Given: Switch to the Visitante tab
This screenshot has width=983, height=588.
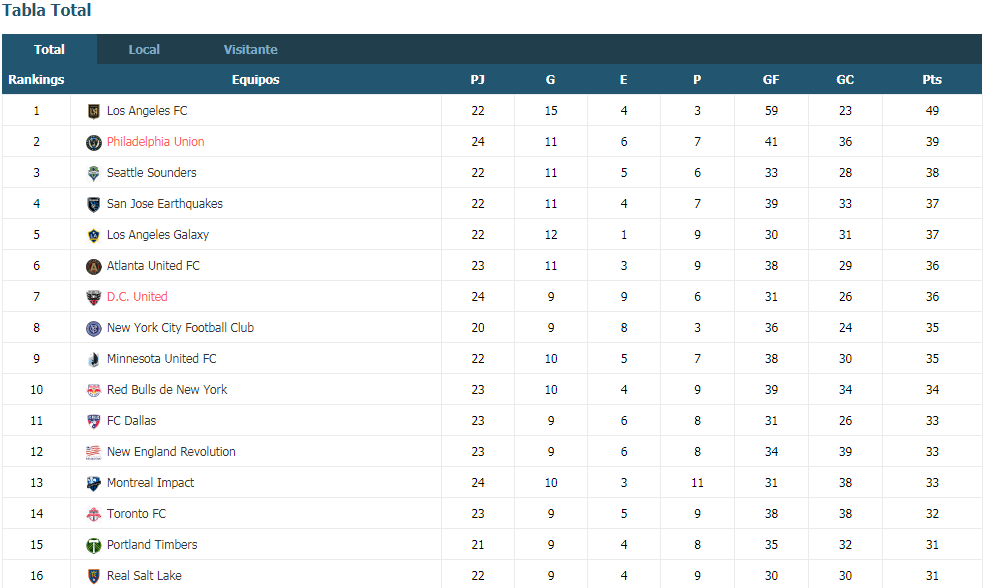Looking at the screenshot, I should tap(251, 50).
